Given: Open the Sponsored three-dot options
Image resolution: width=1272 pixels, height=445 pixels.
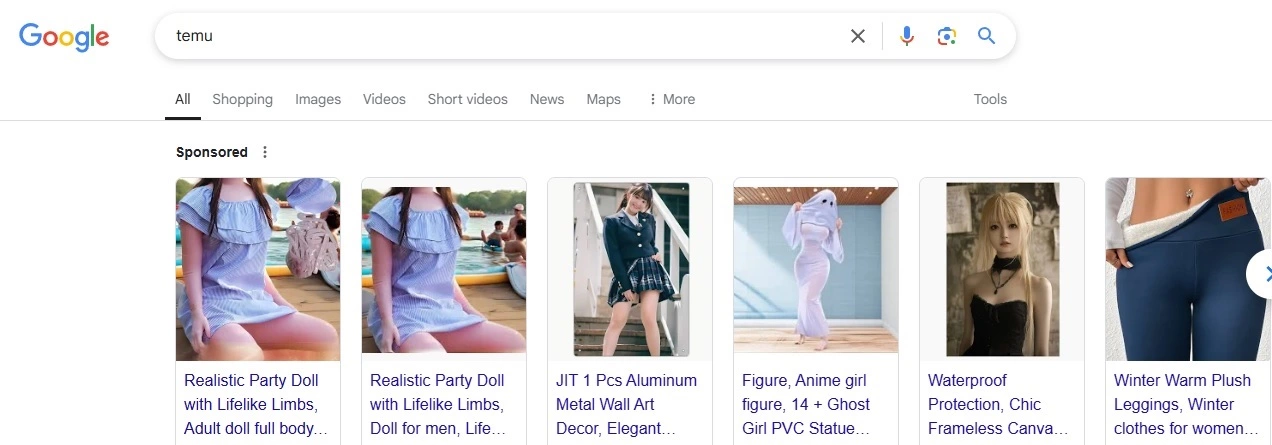Looking at the screenshot, I should [x=265, y=152].
